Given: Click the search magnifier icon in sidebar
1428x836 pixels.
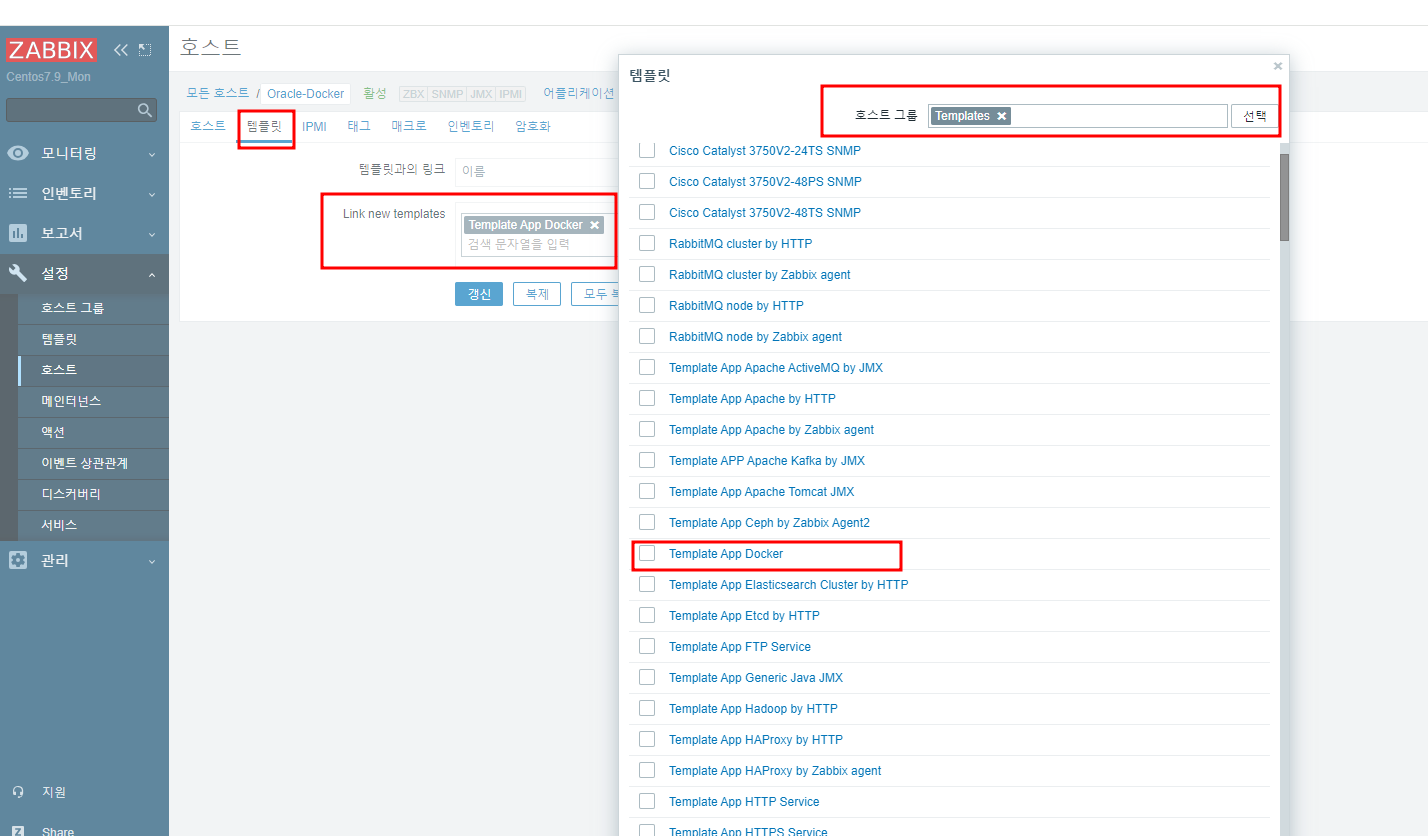Looking at the screenshot, I should (x=145, y=110).
